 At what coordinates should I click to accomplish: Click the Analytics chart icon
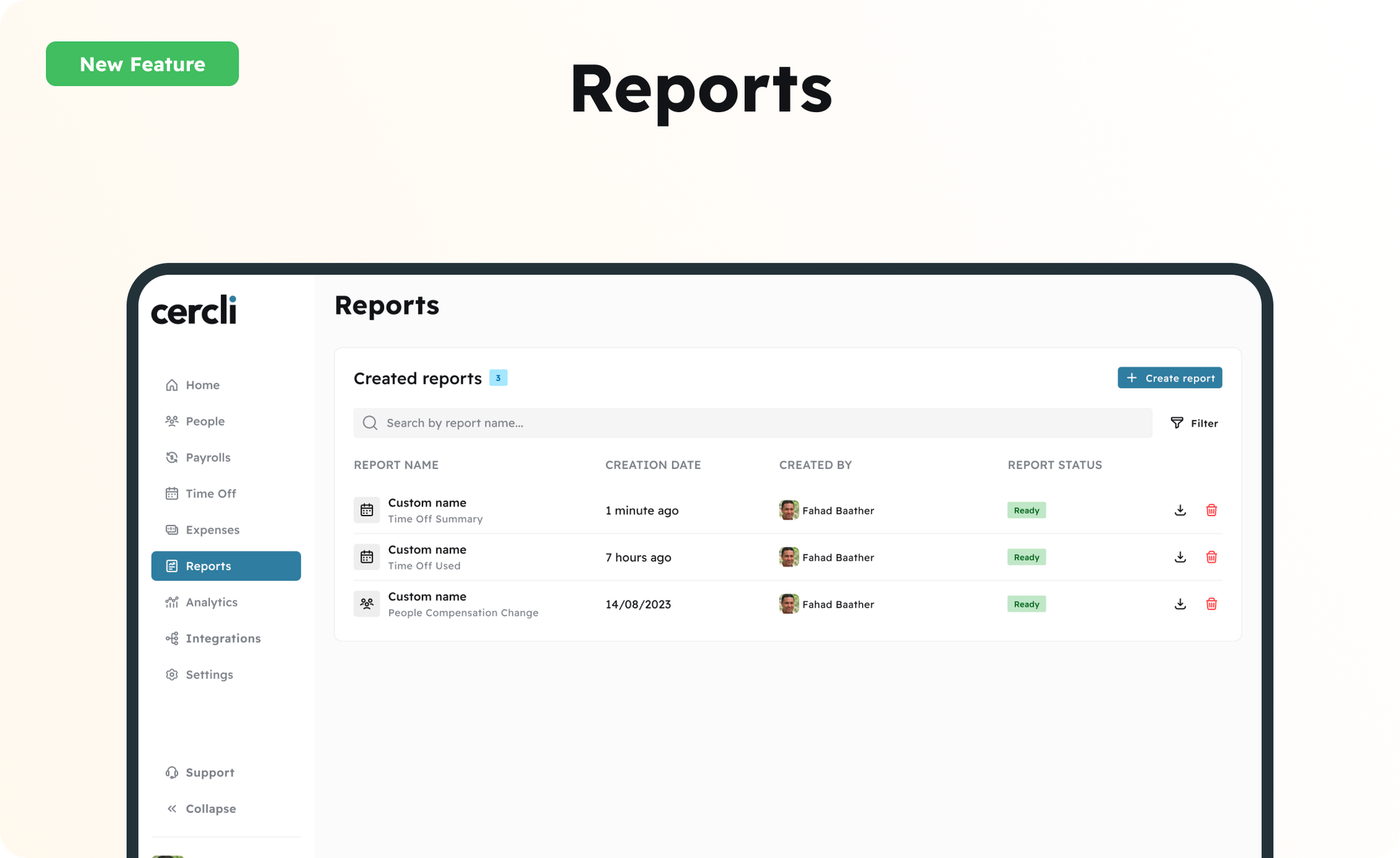pos(172,602)
